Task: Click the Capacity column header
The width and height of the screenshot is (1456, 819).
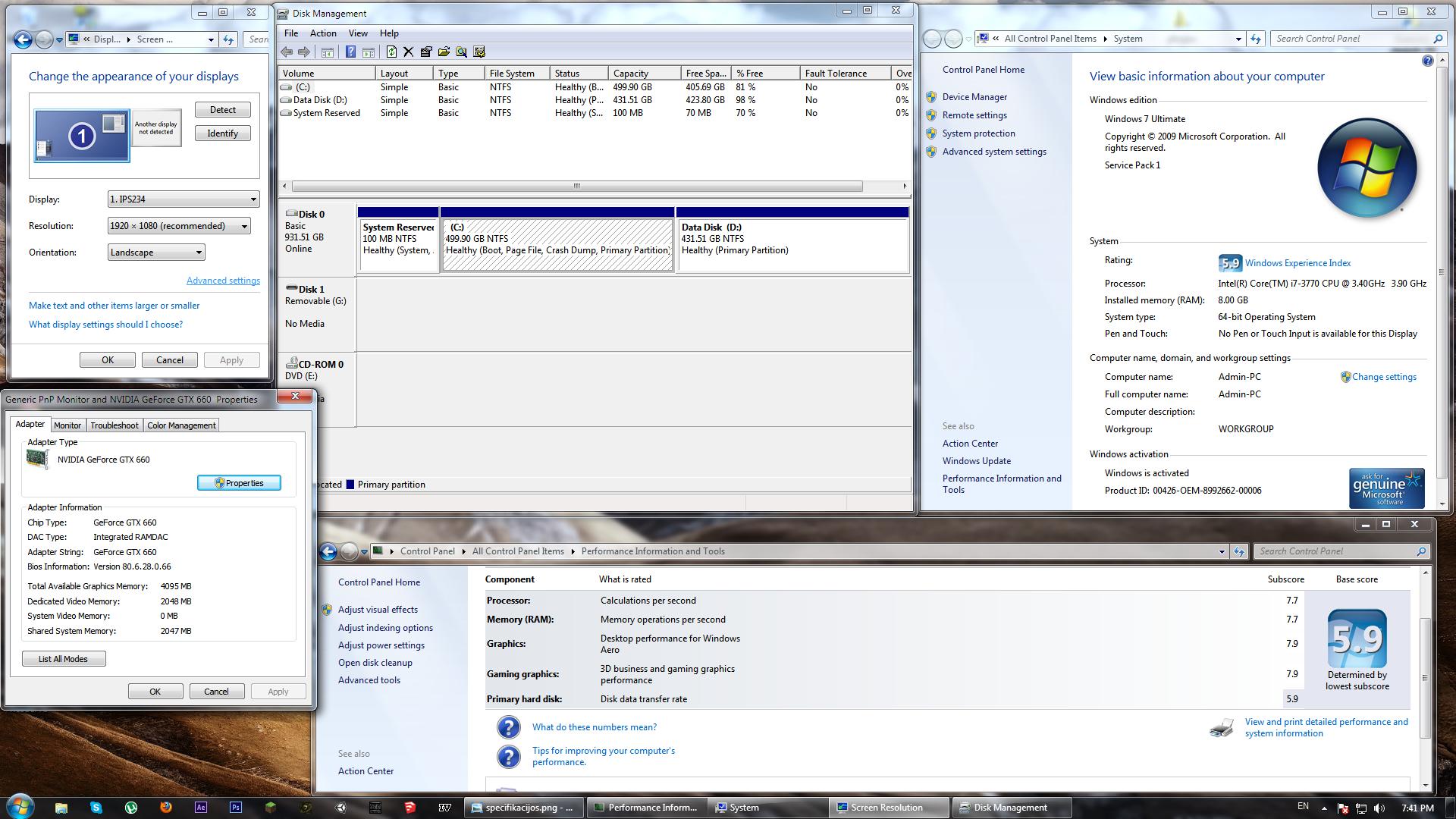Action: coord(645,74)
